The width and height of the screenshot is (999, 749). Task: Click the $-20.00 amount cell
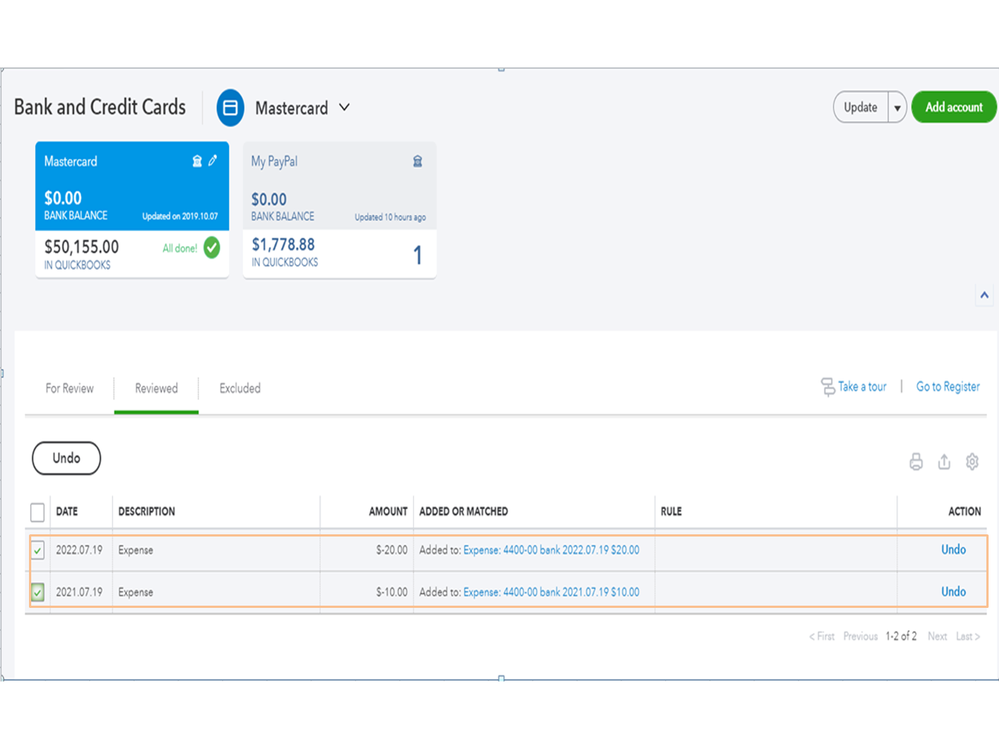coord(392,550)
